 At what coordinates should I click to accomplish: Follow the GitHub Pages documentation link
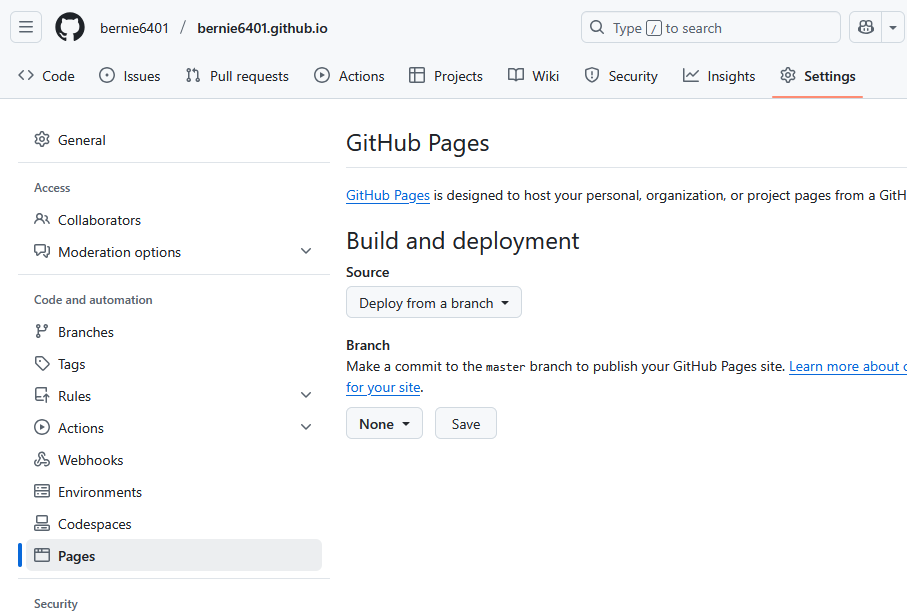(388, 196)
